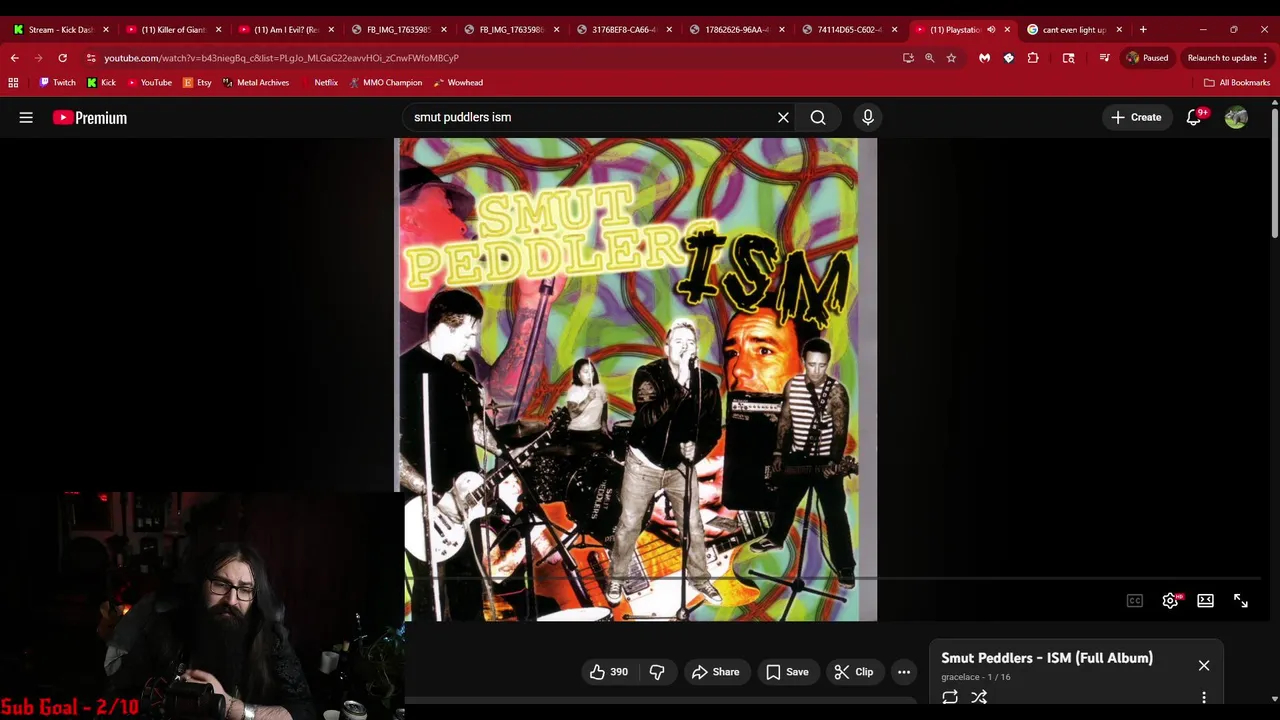1280x720 pixels.
Task: Open the Malwarebytes extension icon
Action: click(x=984, y=58)
